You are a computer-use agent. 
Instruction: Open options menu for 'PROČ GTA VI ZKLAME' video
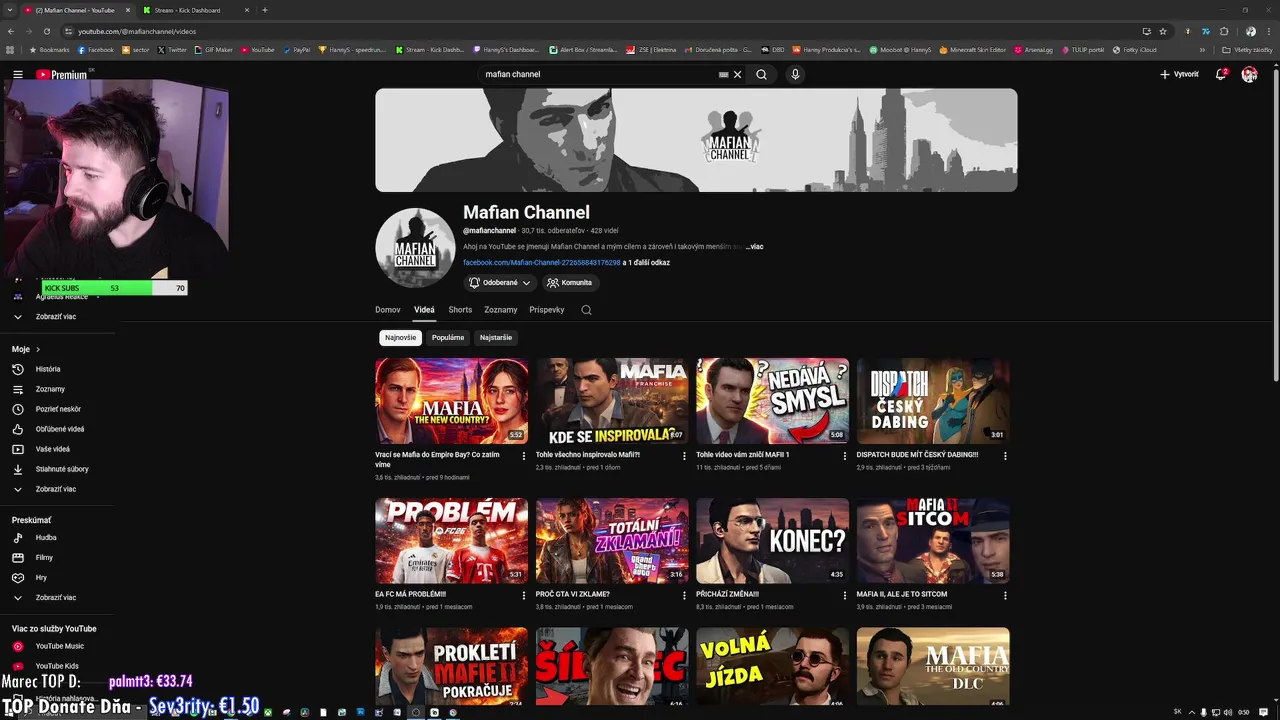click(x=684, y=595)
